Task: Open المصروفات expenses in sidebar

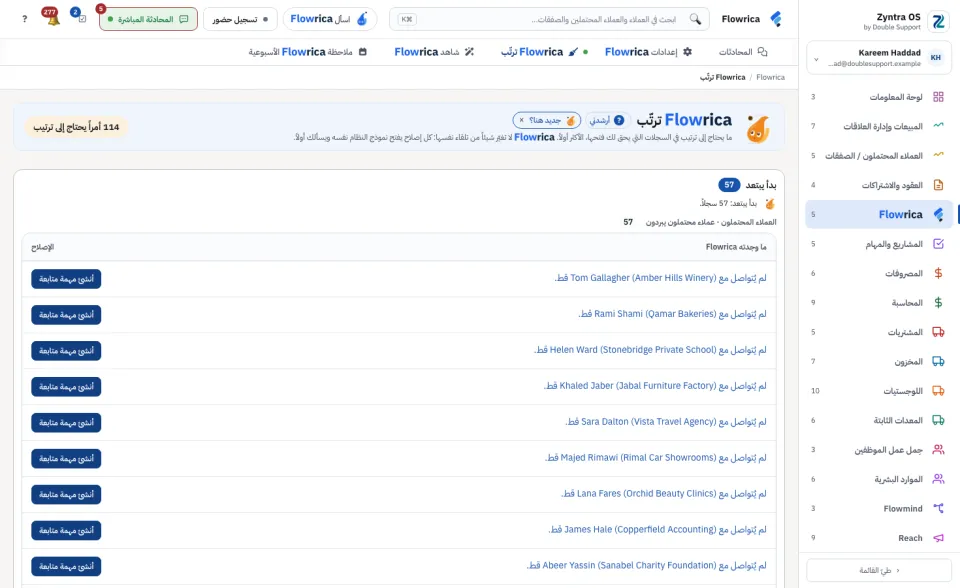Action: [x=879, y=273]
